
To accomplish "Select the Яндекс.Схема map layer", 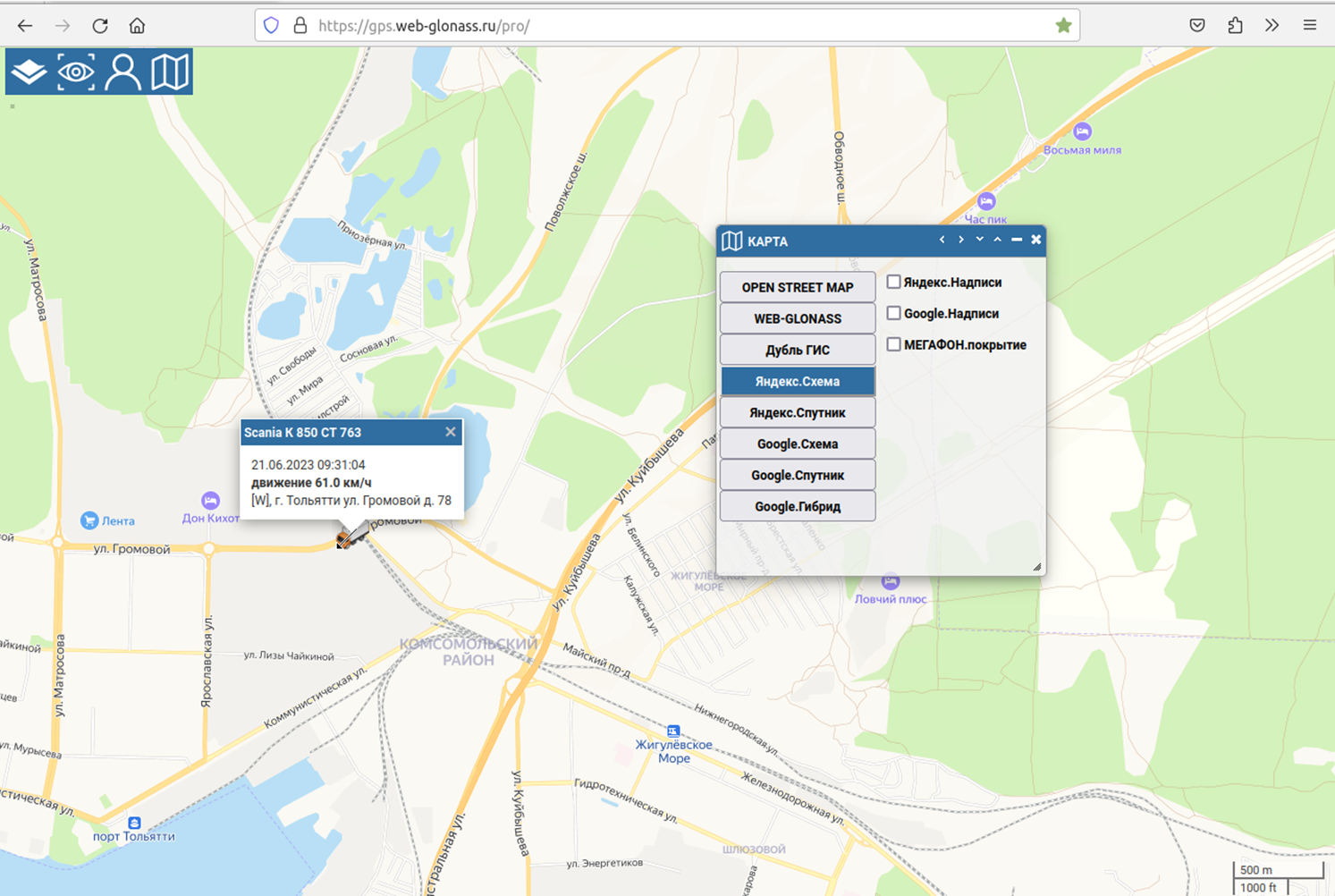I will (798, 381).
